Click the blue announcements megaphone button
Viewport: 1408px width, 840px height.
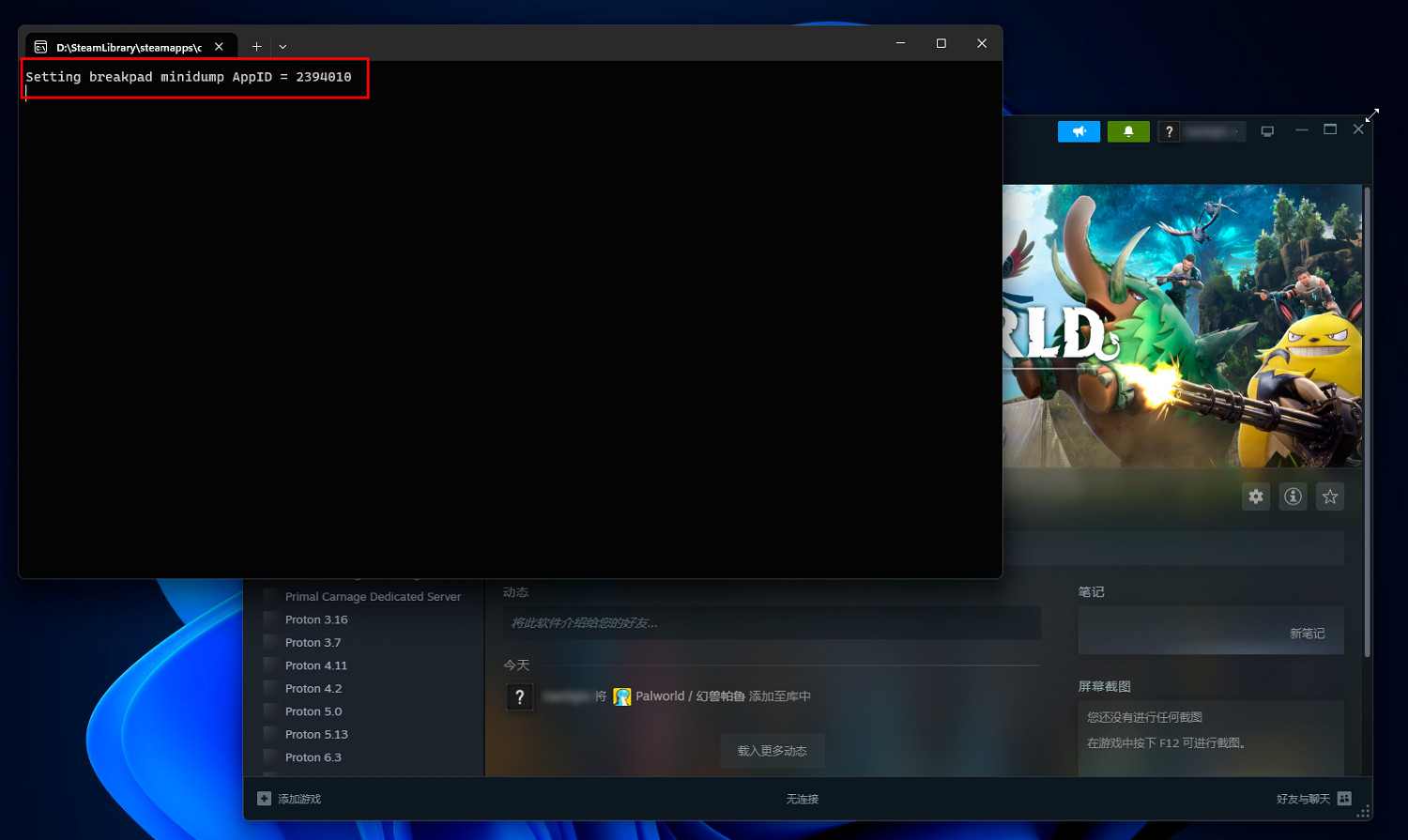[x=1079, y=132]
